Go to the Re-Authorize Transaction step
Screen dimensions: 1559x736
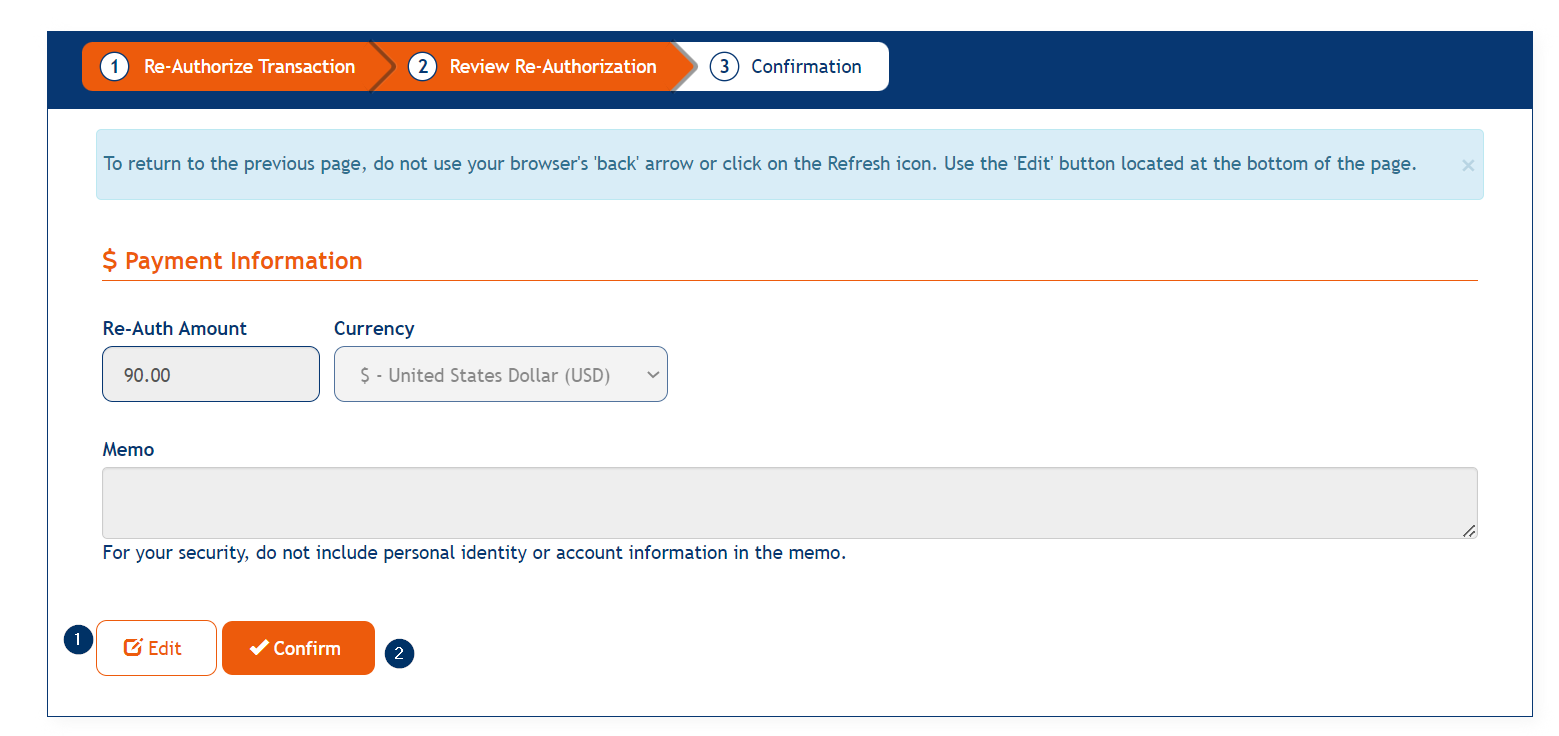249,67
